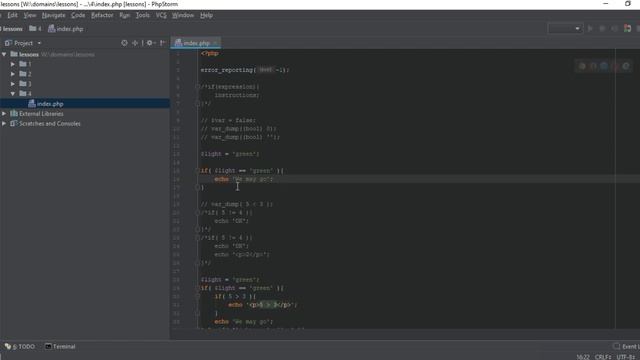
Task: Click UTF-8 encoding in status bar
Action: pyautogui.click(x=627, y=357)
